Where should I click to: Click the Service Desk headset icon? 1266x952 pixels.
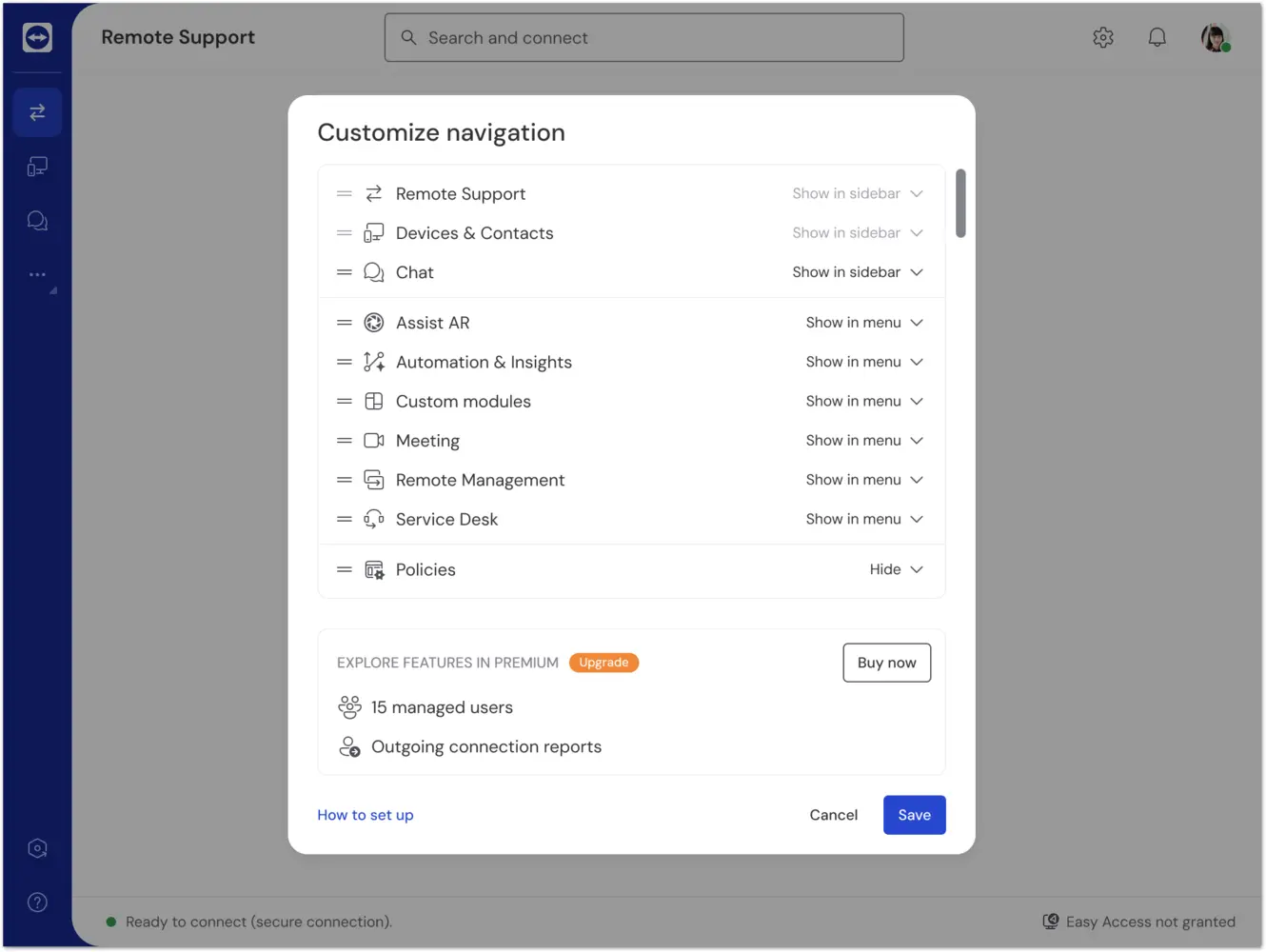click(374, 519)
